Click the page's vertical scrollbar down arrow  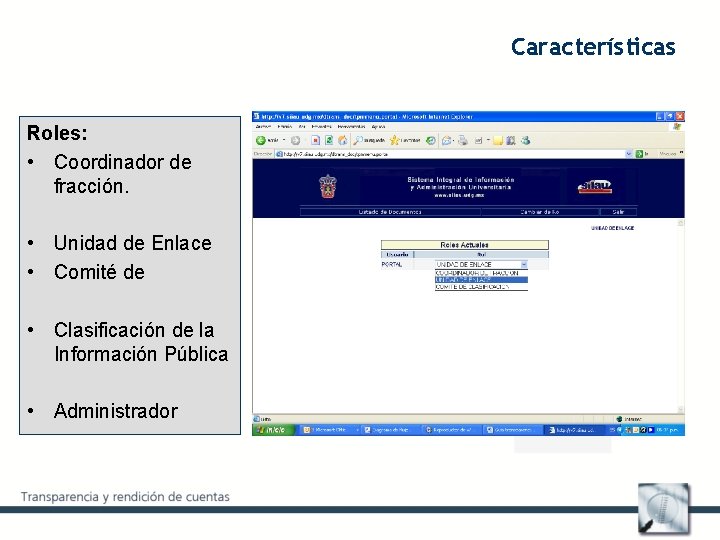click(x=681, y=409)
